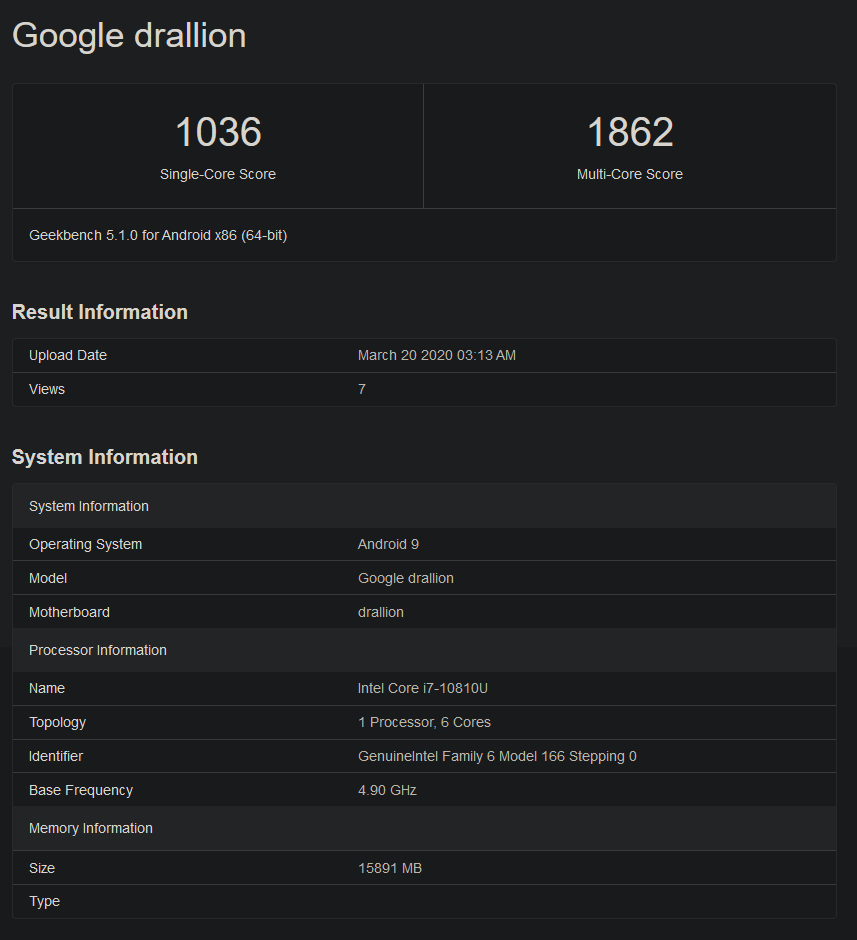The height and width of the screenshot is (940, 857).
Task: Click the bold System Information heading
Action: coord(105,457)
